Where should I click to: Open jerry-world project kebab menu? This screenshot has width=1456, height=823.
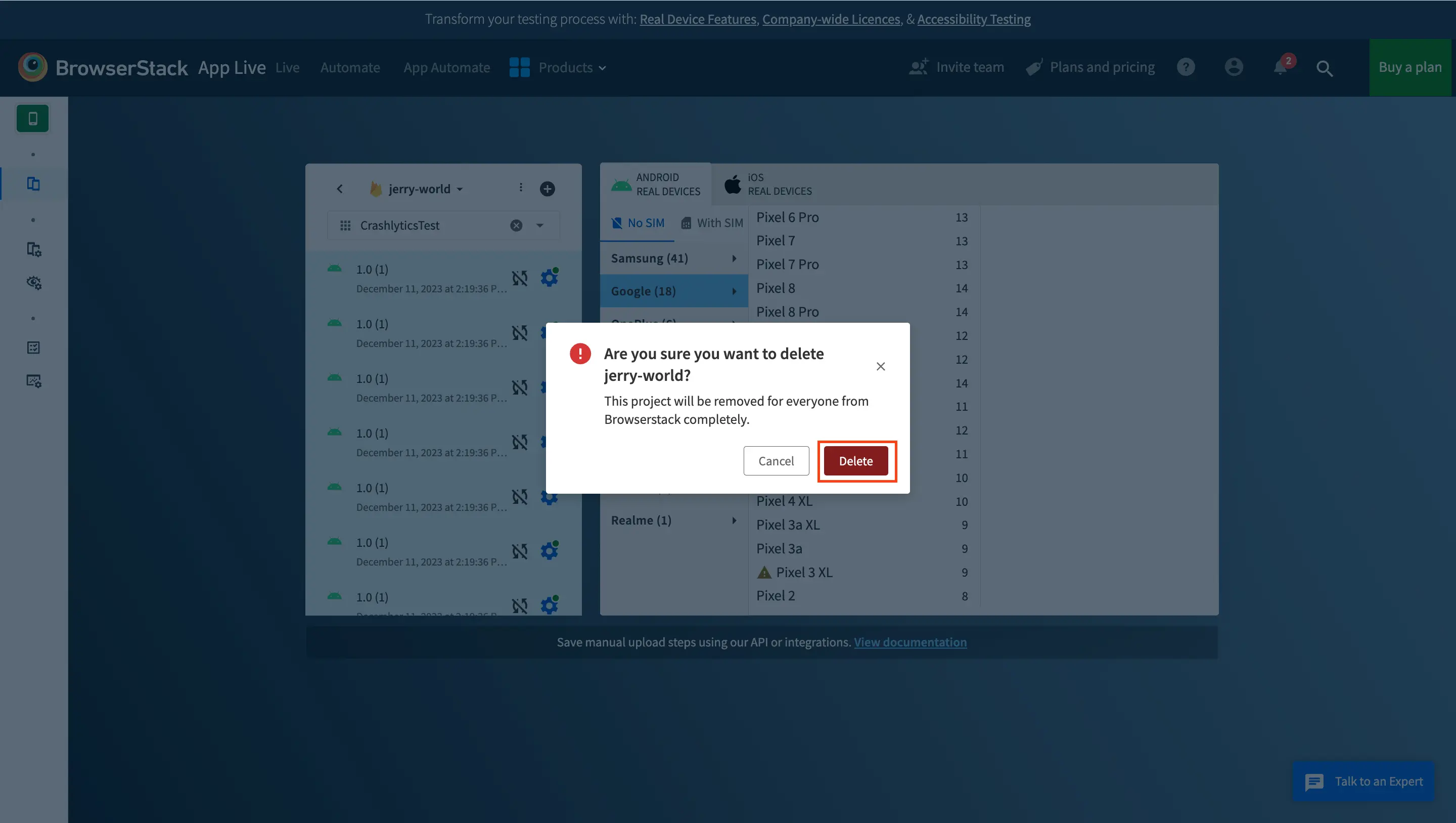point(521,188)
